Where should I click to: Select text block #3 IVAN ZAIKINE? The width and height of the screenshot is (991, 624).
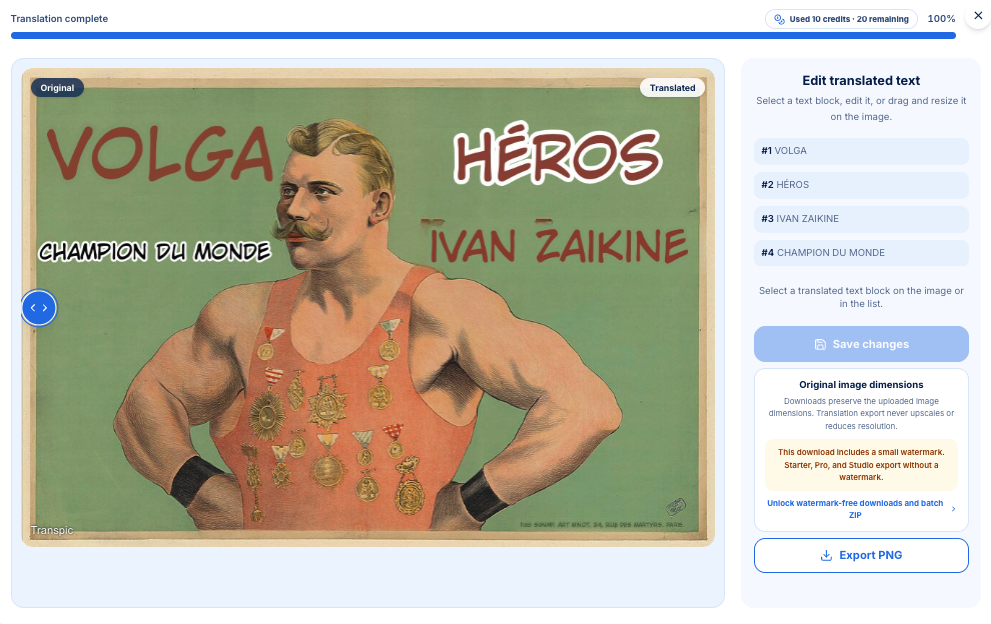(861, 219)
